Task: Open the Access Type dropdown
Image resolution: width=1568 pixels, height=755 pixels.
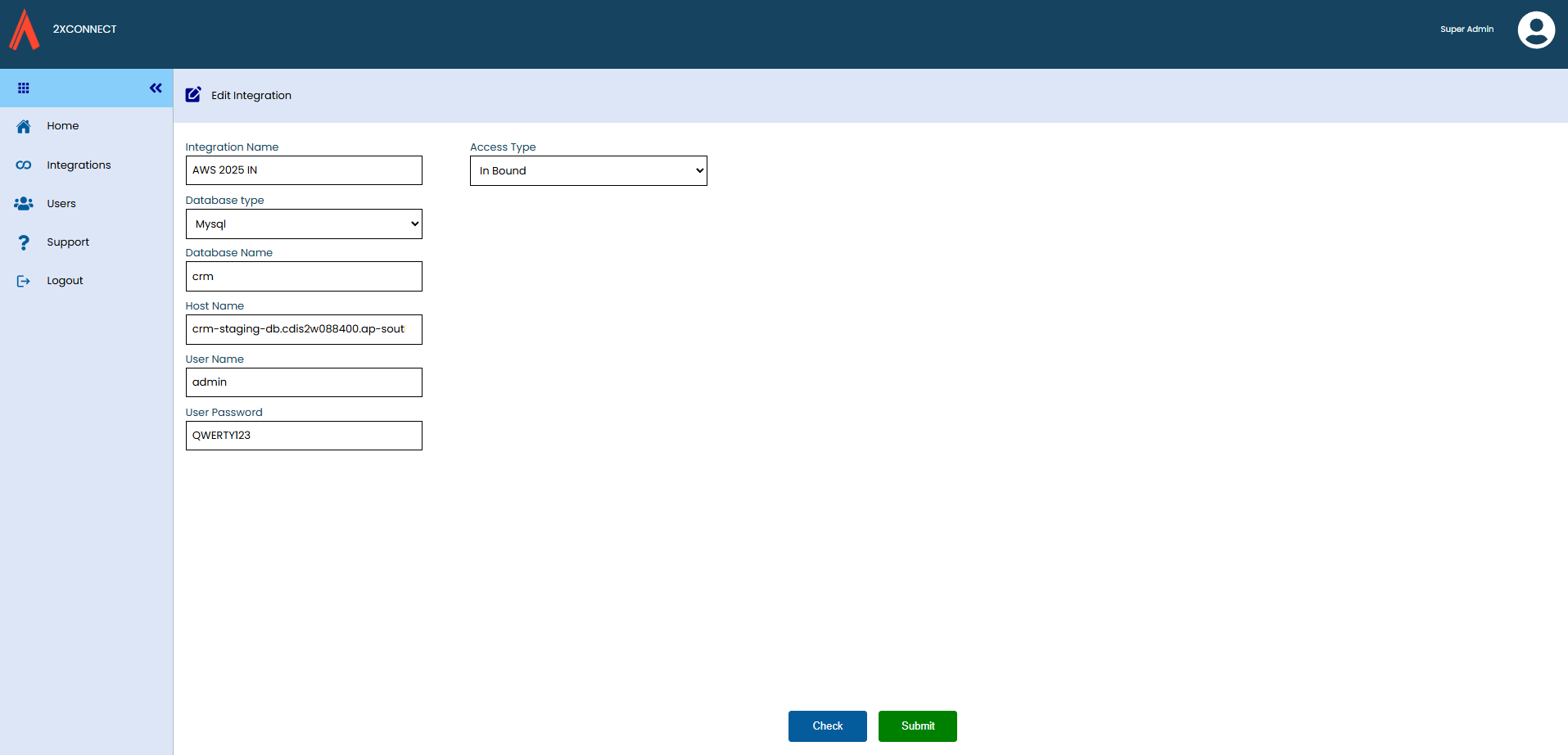Action: click(x=588, y=171)
